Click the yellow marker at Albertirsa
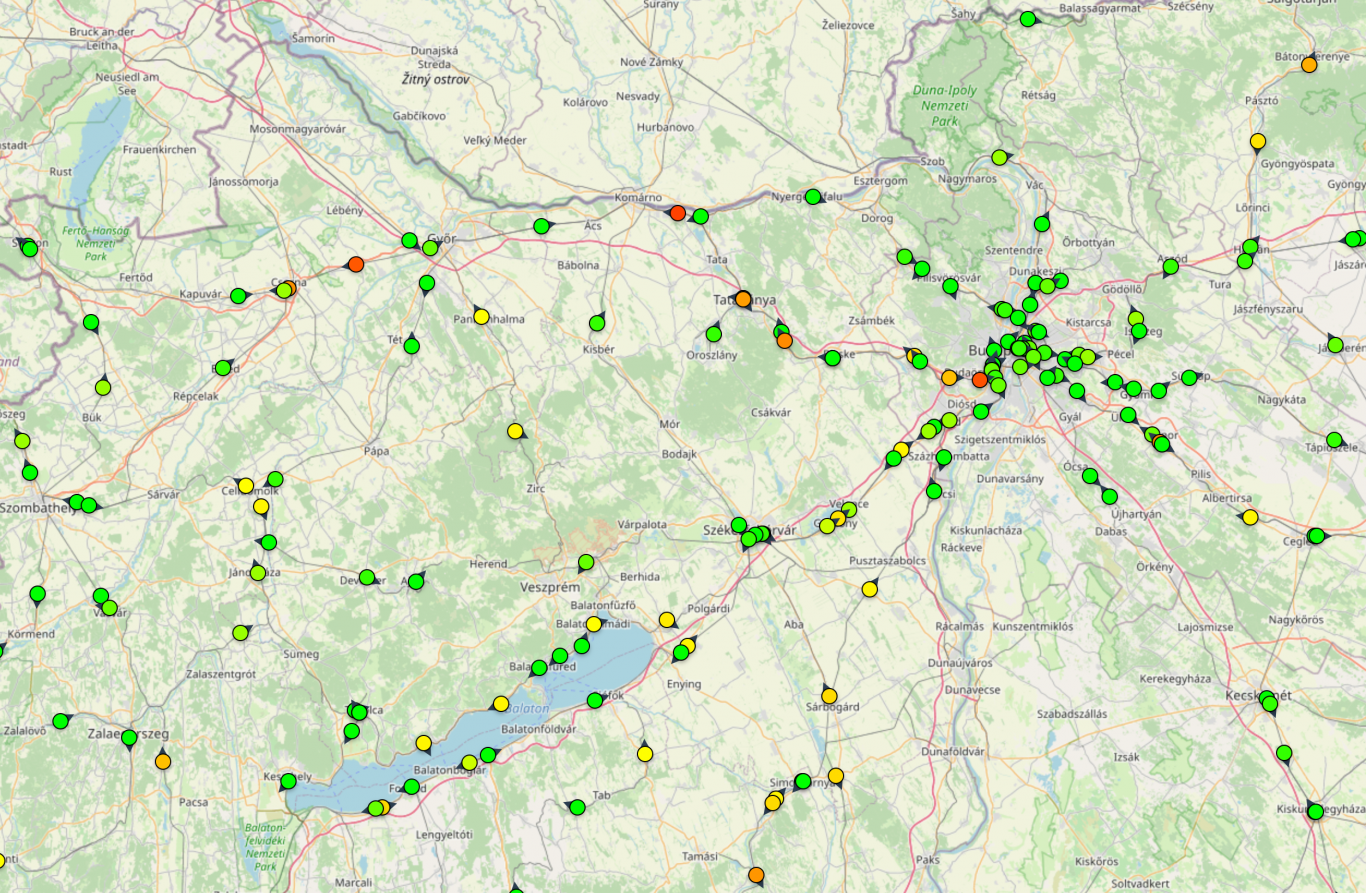 1250,517
